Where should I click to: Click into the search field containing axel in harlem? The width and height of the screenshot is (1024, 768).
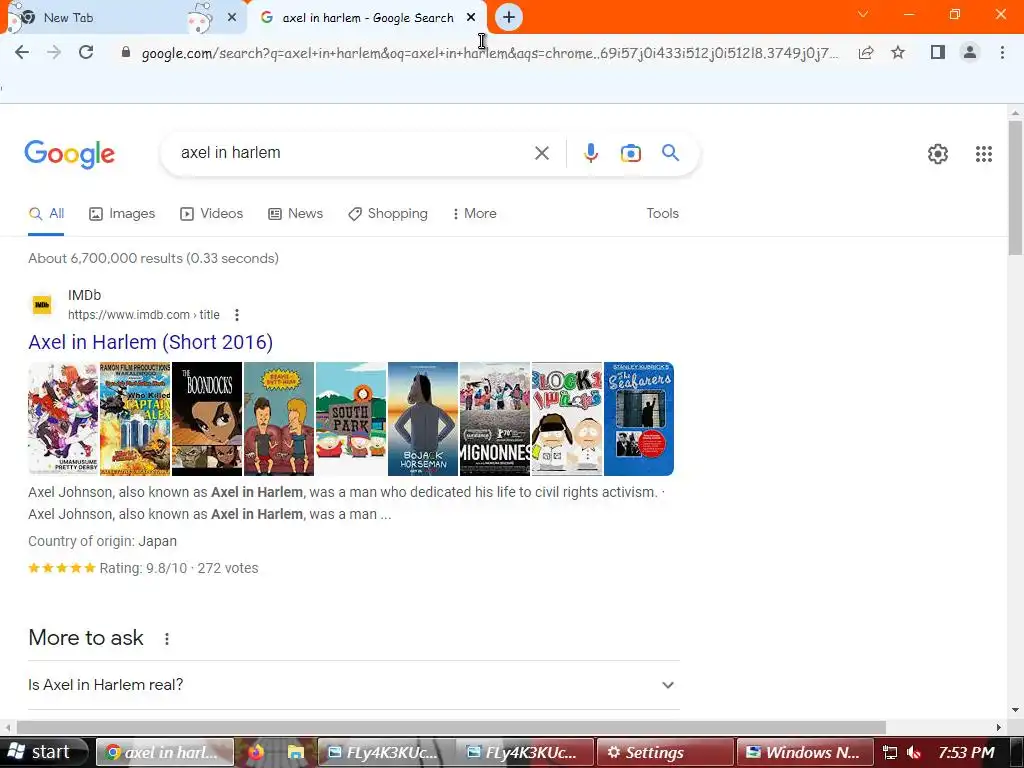[x=353, y=153]
